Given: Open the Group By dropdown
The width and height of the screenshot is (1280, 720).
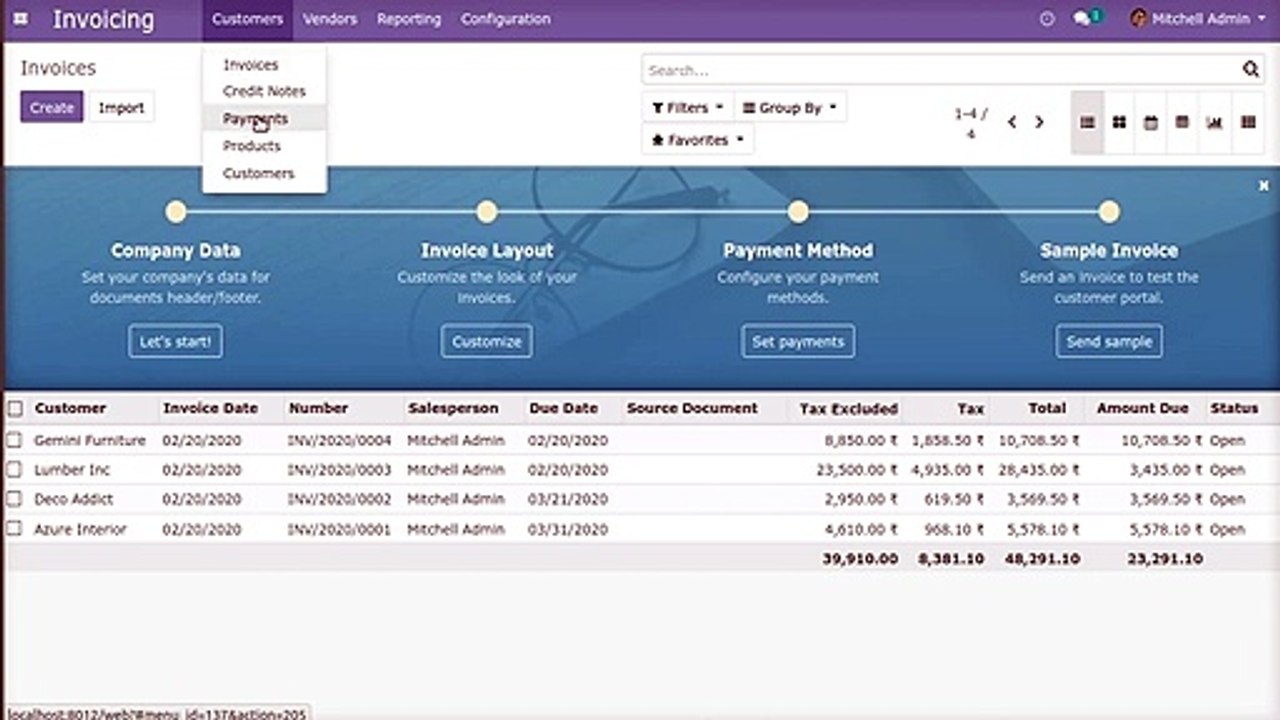Looking at the screenshot, I should (790, 107).
